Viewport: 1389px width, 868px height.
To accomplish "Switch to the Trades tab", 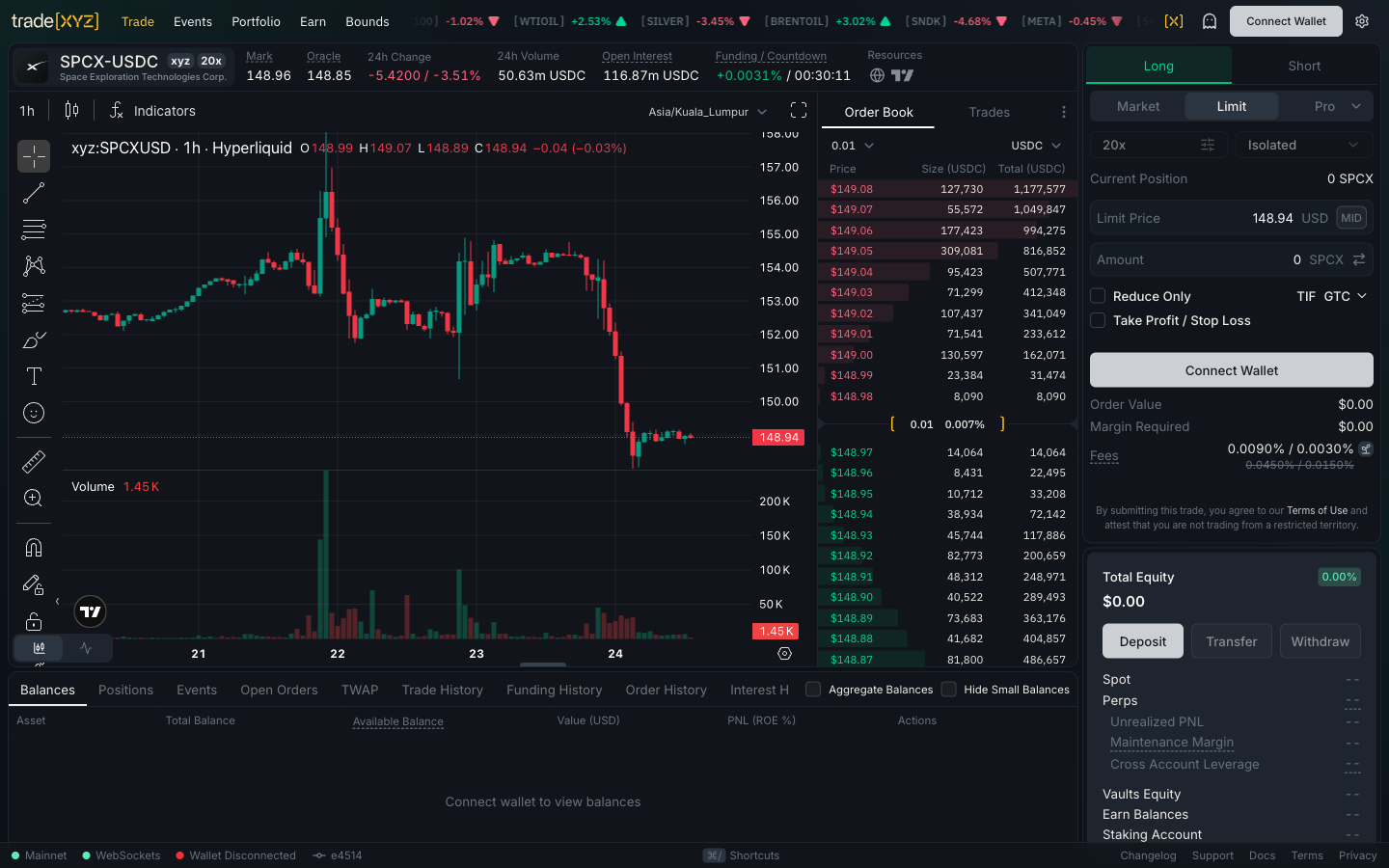I will pyautogui.click(x=989, y=112).
